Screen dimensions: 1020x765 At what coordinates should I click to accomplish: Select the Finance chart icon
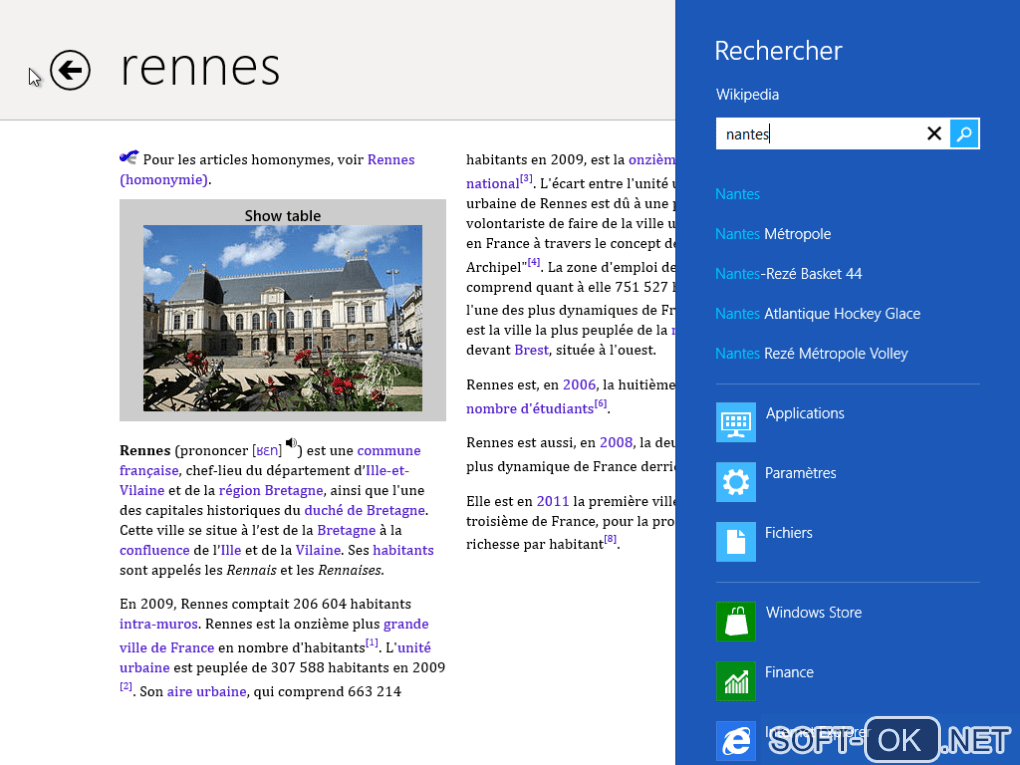pyautogui.click(x=736, y=681)
